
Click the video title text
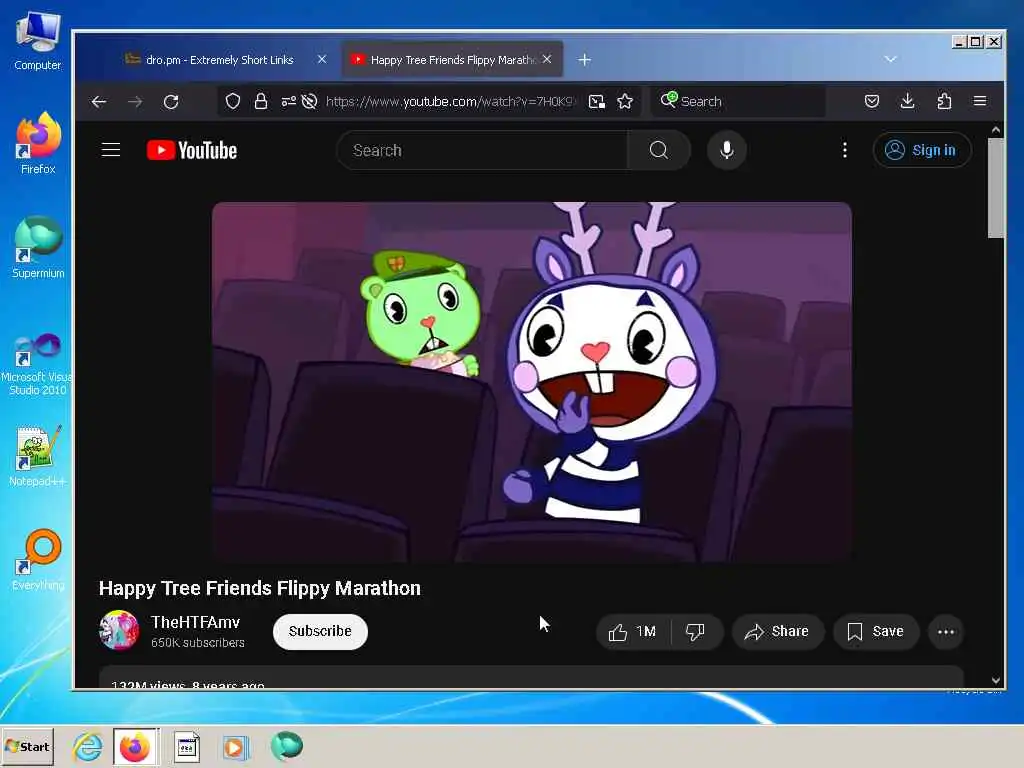click(259, 588)
